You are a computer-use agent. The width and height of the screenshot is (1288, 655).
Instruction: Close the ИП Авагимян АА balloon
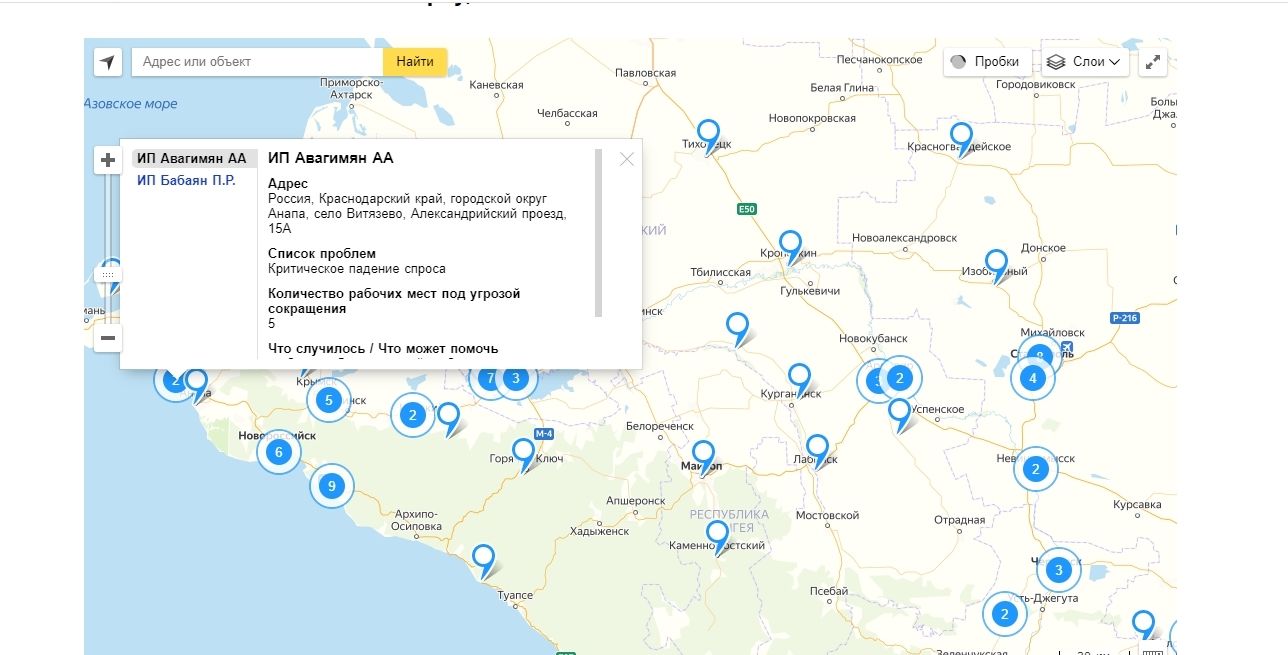627,159
